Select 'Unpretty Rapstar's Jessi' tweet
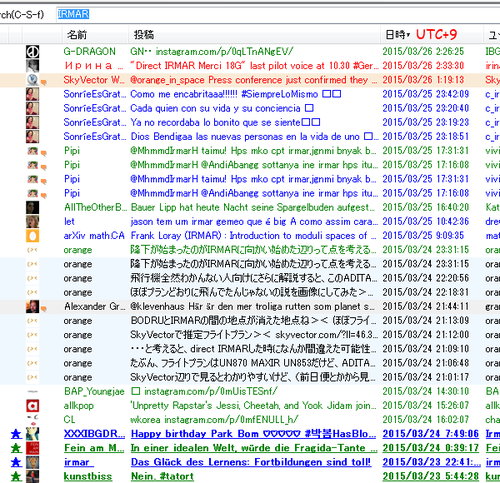This screenshot has height=483, width=500. (253, 406)
